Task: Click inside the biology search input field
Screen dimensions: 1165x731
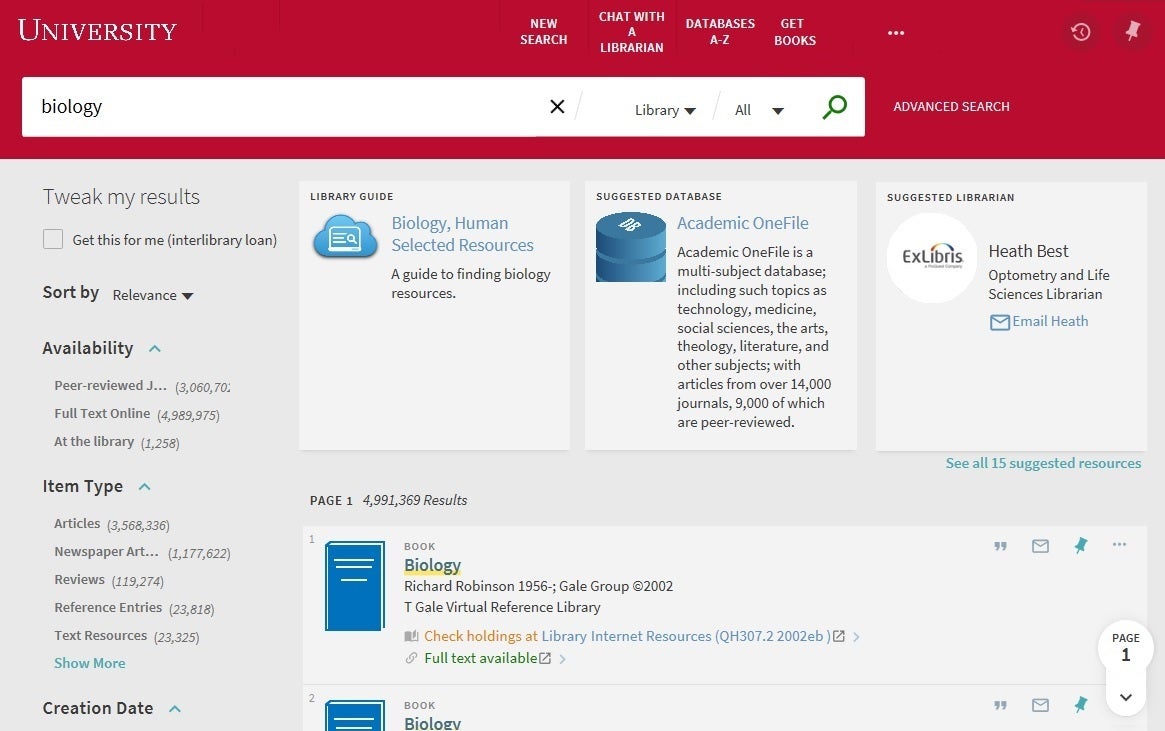Action: pos(280,107)
